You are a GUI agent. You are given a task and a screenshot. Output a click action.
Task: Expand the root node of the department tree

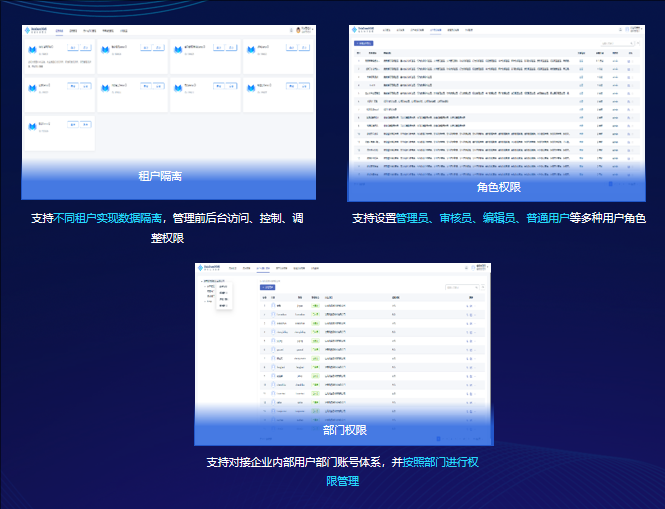click(203, 283)
